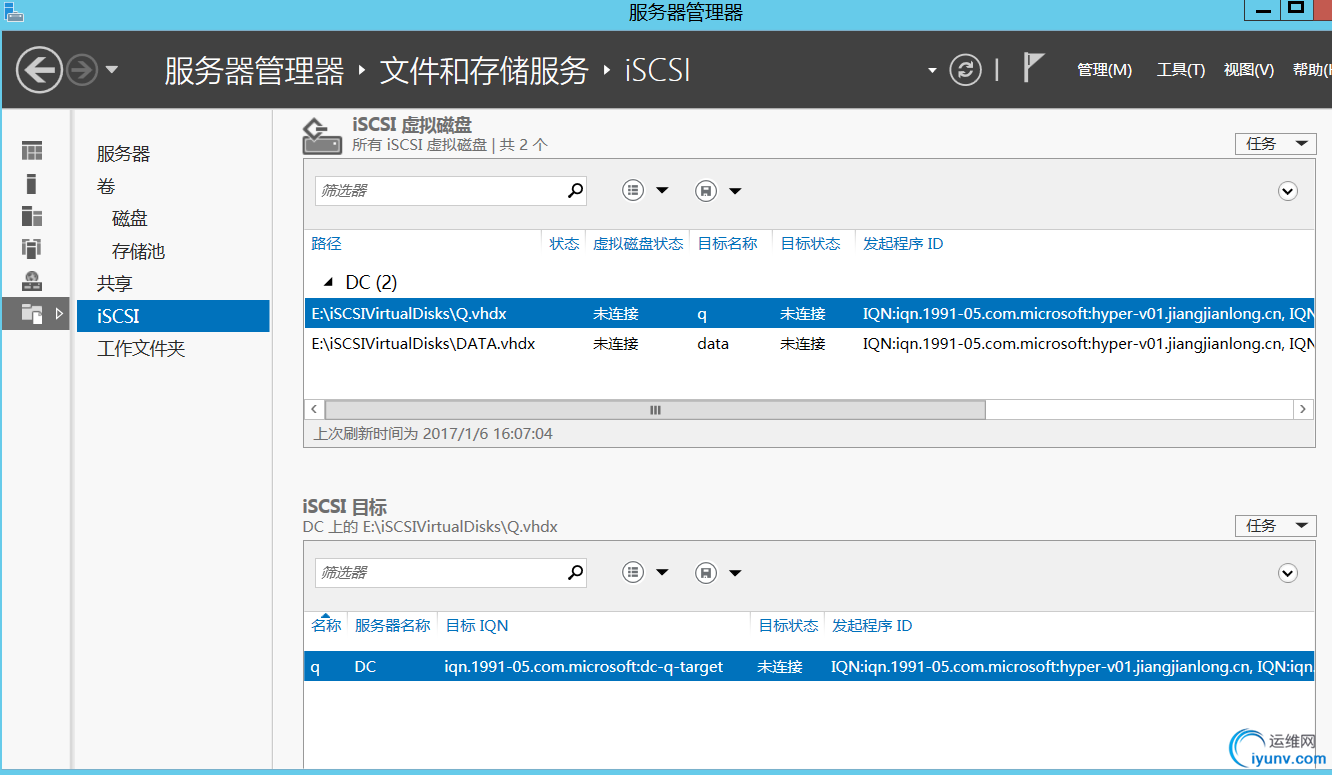The width and height of the screenshot is (1332, 775).
Task: Select target row iqn.1991-05.com.microsoft:dc-q-target
Action: pyautogui.click(x=809, y=667)
